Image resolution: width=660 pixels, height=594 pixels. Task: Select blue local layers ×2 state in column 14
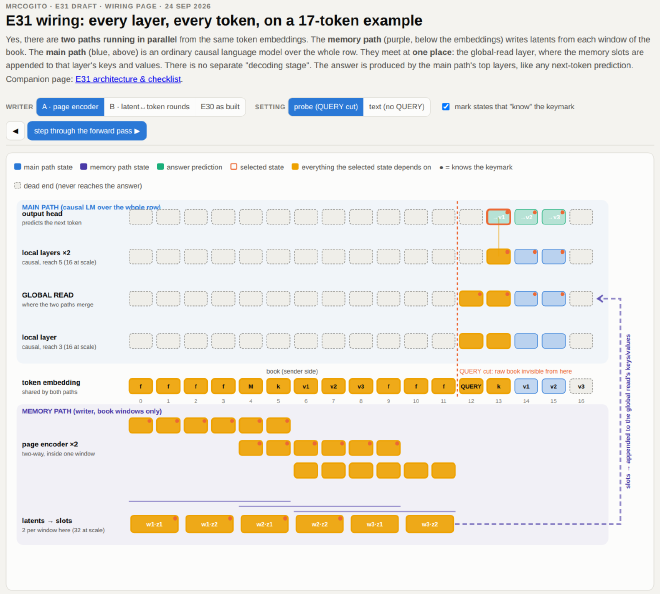pos(526,256)
